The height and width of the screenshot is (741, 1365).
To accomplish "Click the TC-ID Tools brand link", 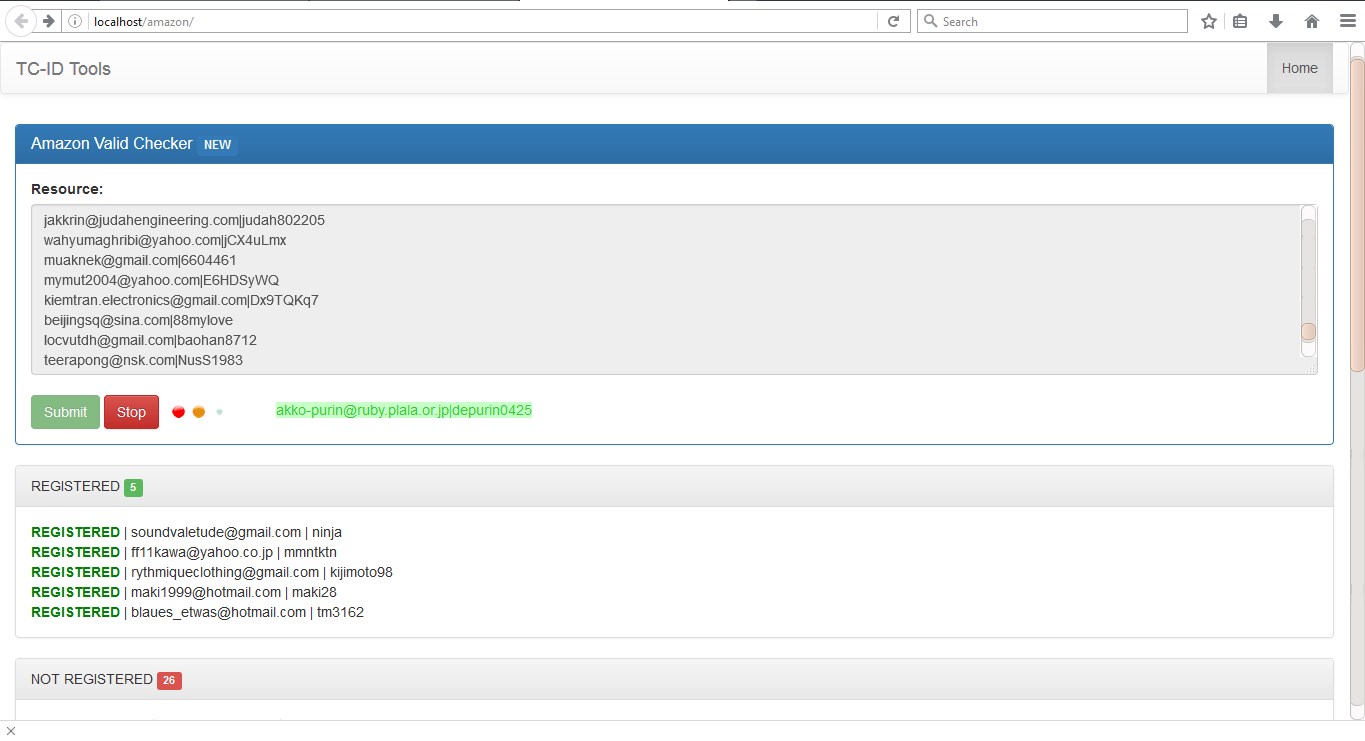I will [63, 68].
